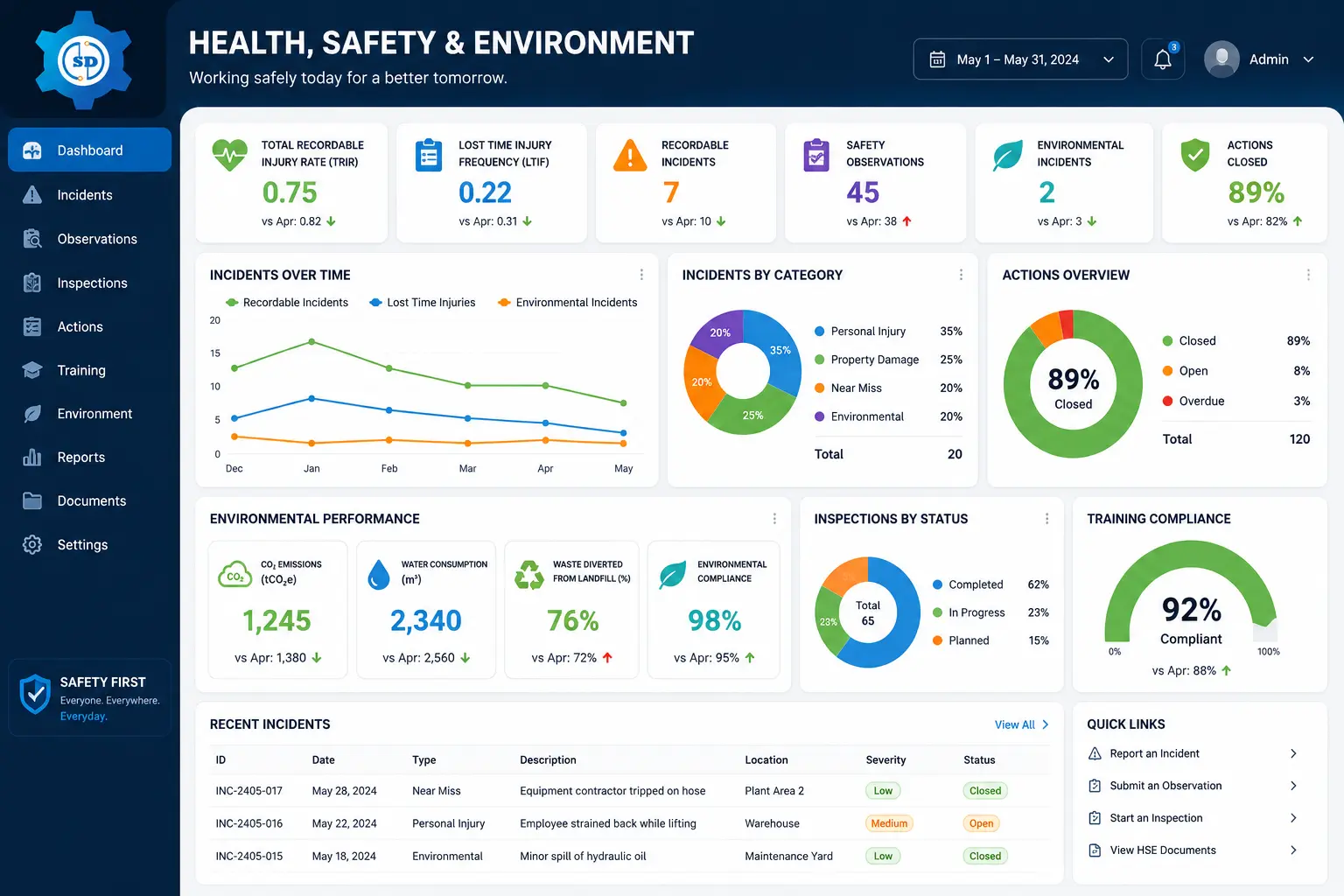Click the Recordable Incidents warning triangle icon
The image size is (1344, 896).
[x=630, y=155]
